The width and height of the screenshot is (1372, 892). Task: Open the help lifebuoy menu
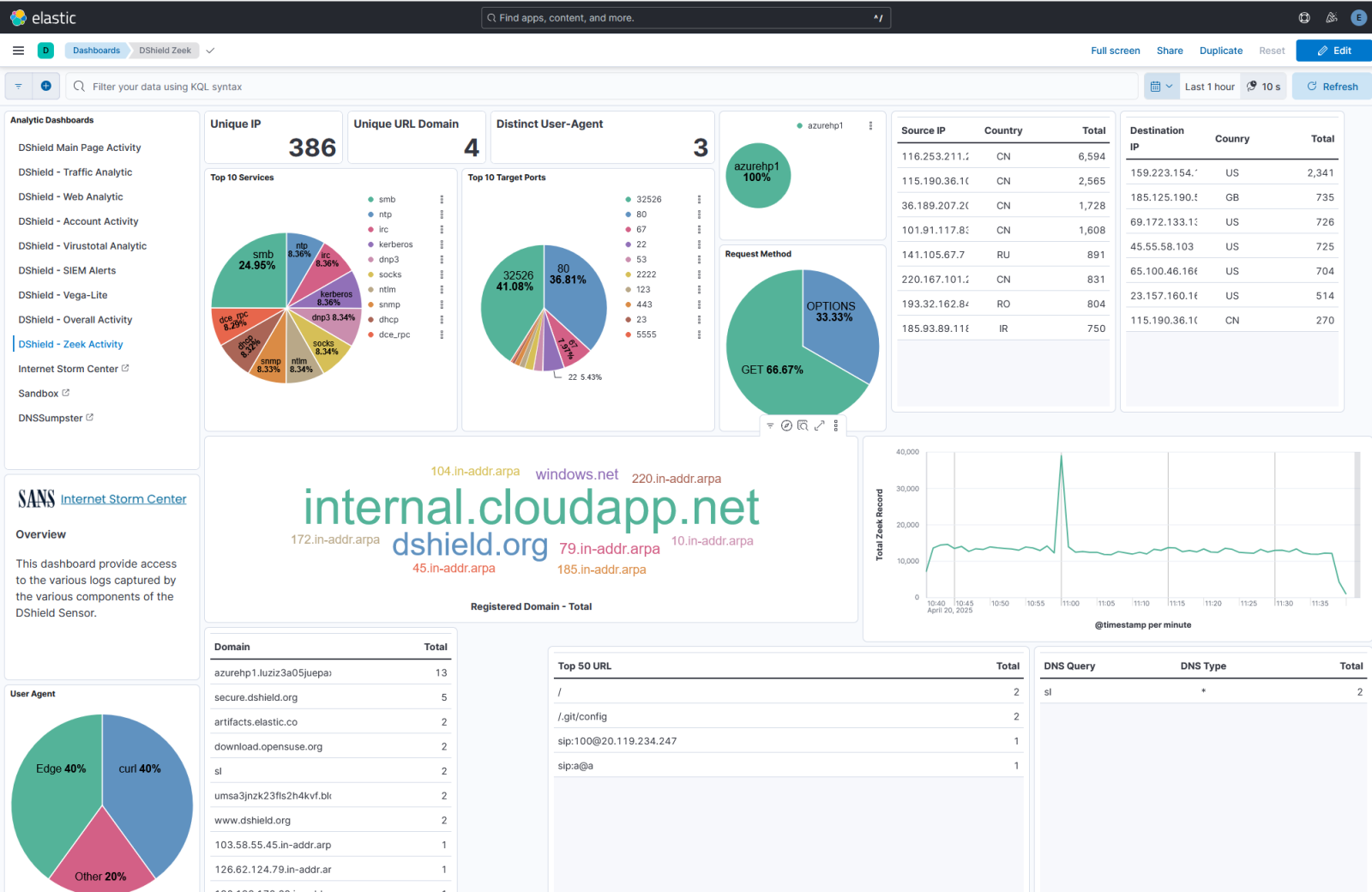coord(1304,17)
